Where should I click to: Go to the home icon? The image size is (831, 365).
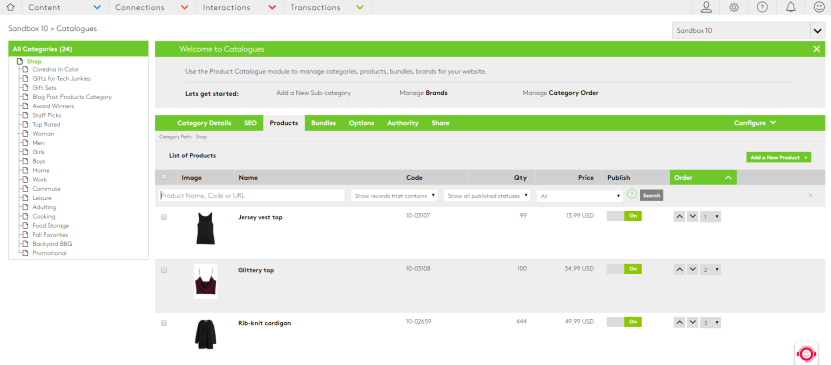pyautogui.click(x=10, y=7)
